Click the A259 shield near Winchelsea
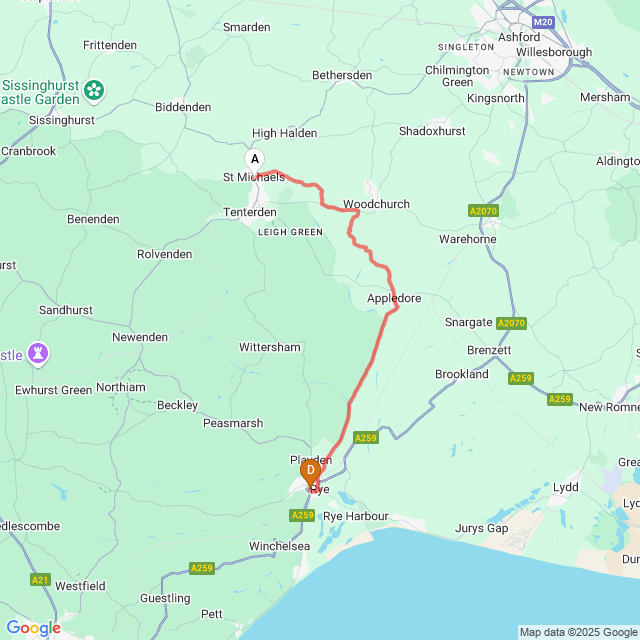 (x=302, y=515)
